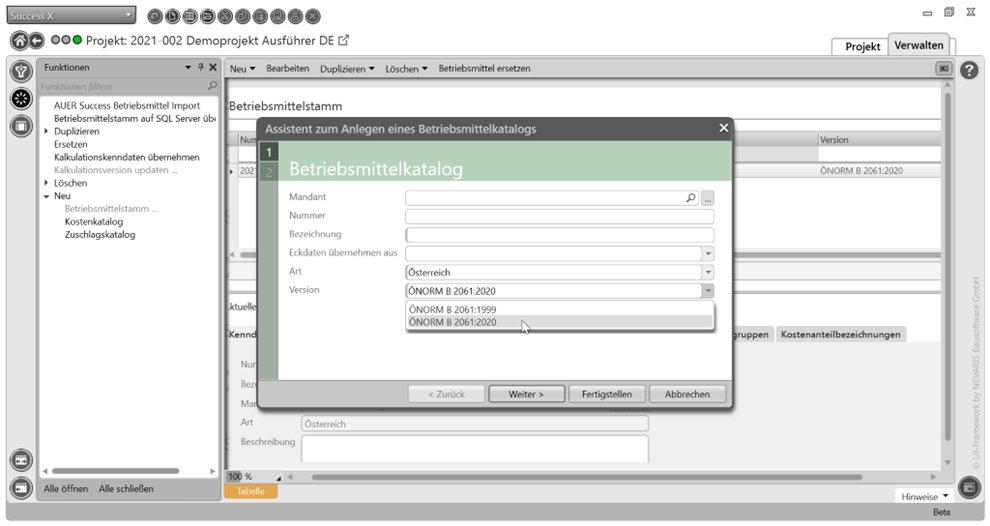Click the window panel sidebar icon below the asterisk
This screenshot has width=990, height=526.
(21, 126)
